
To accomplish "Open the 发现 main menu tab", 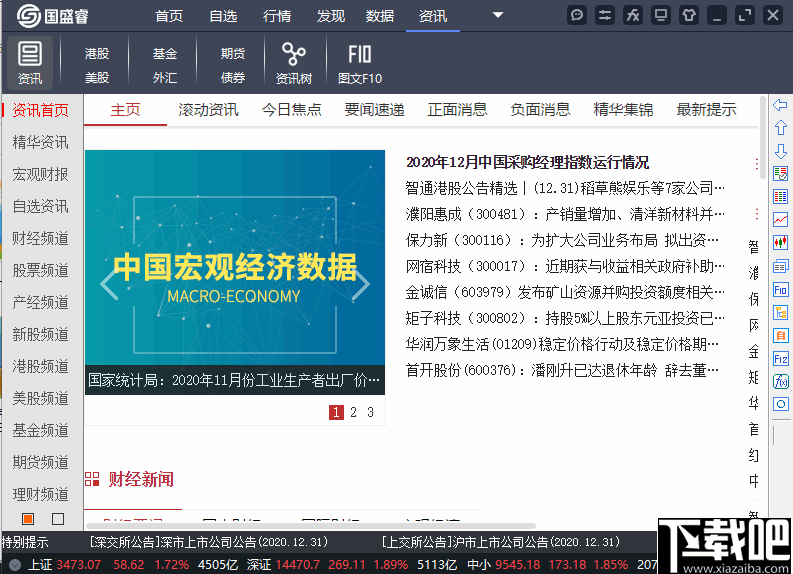I will click(331, 16).
